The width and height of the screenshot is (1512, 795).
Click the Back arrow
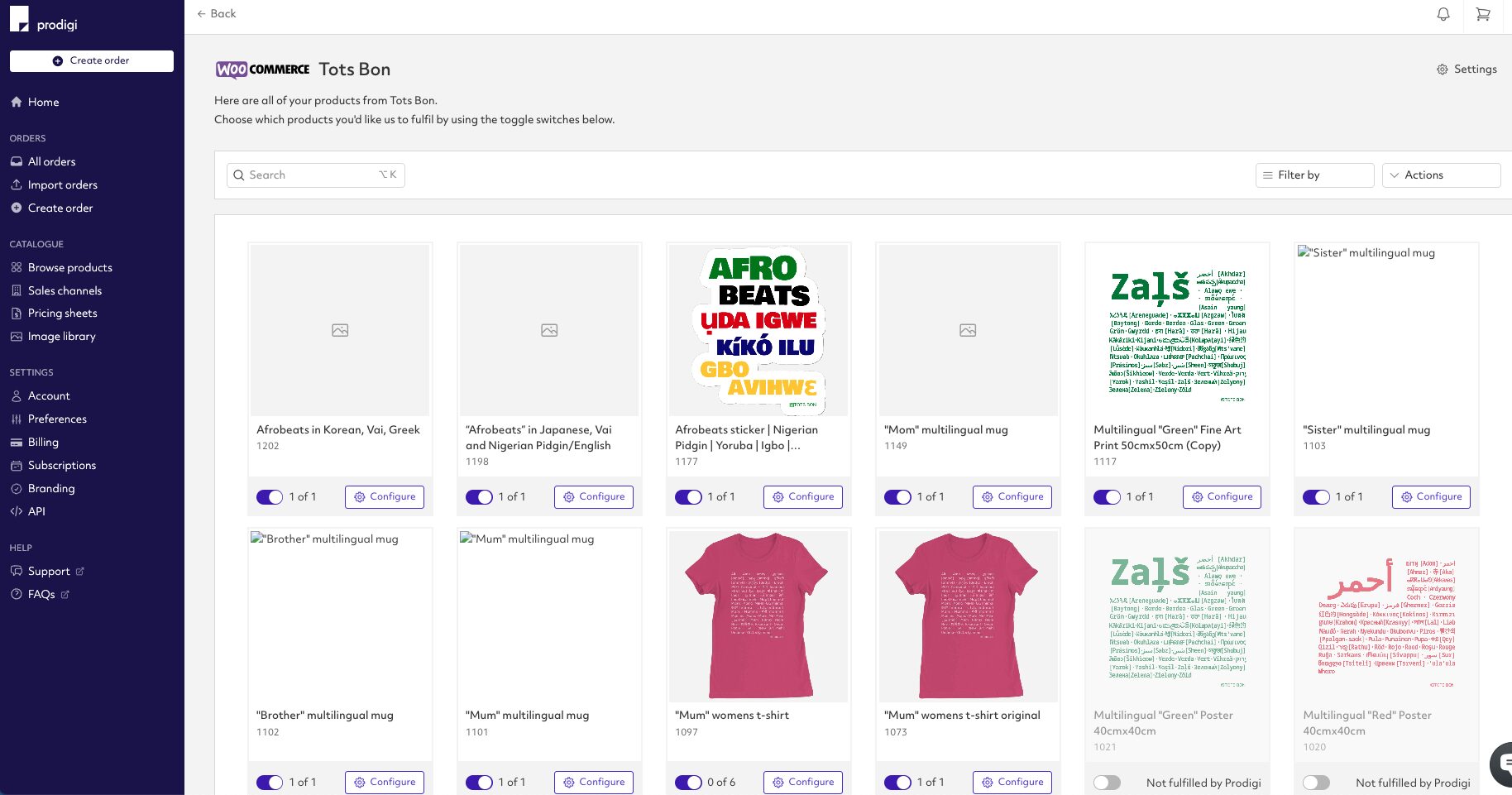tap(202, 14)
